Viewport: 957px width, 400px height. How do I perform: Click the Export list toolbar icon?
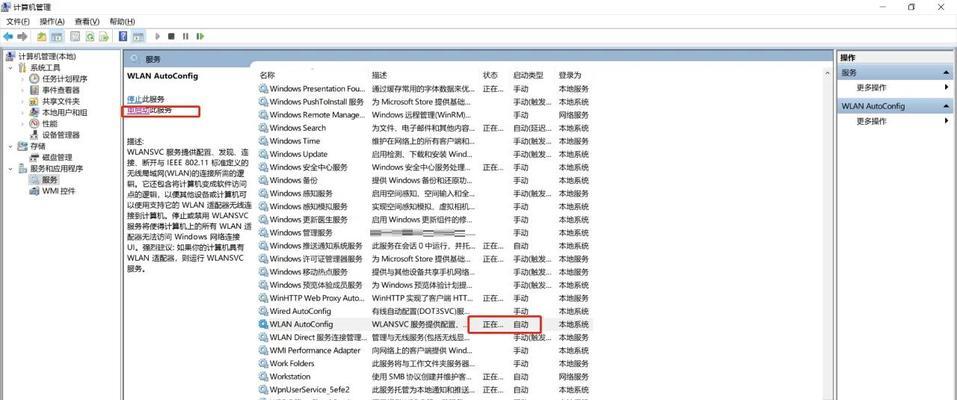[104, 37]
